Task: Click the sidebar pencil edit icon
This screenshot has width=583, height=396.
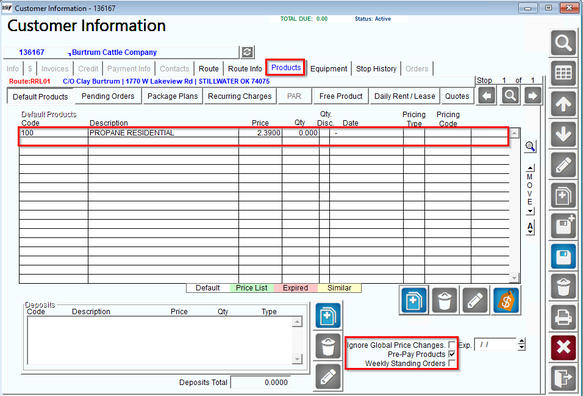Action: [x=563, y=165]
